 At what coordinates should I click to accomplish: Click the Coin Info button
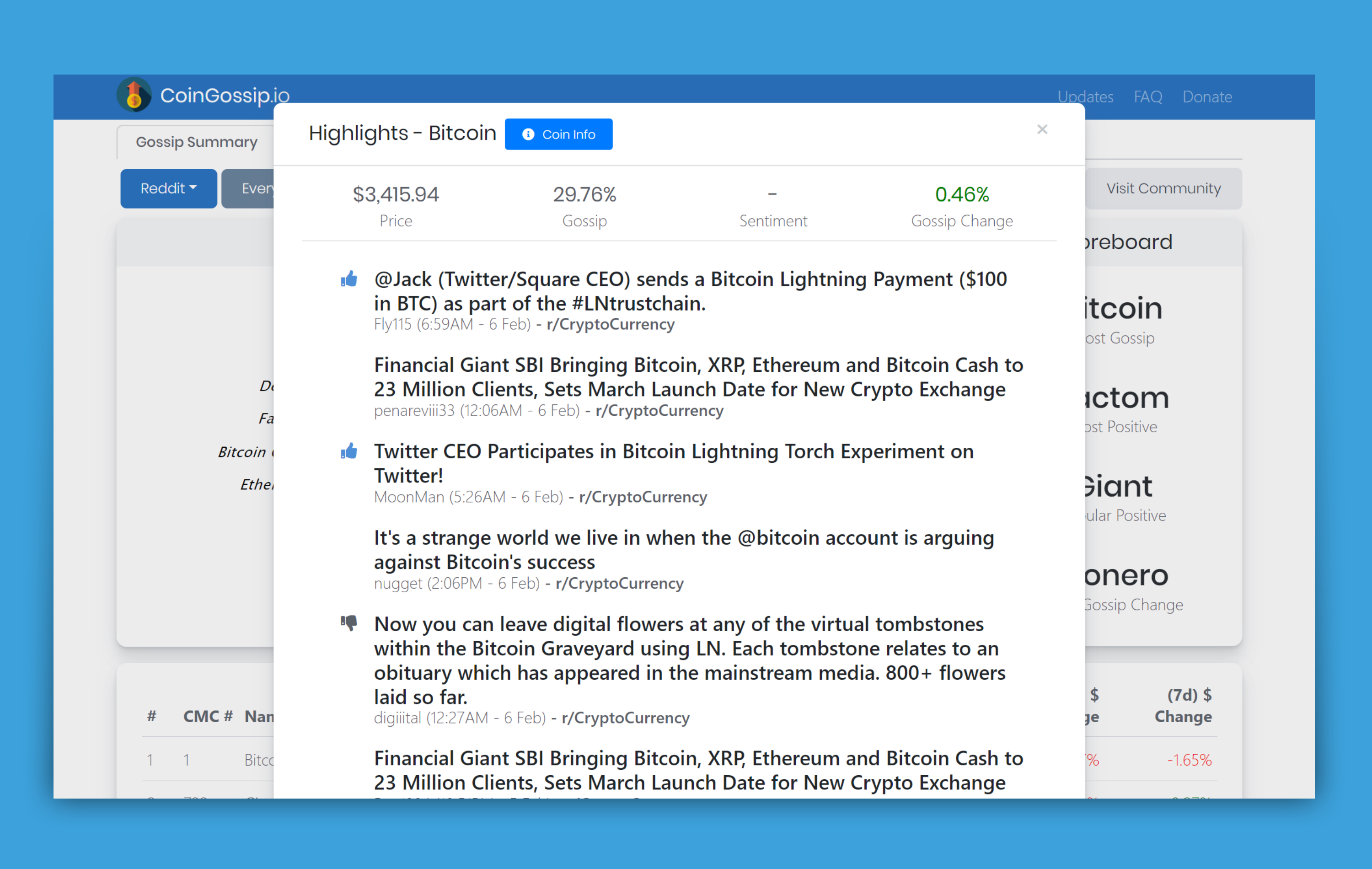(x=558, y=134)
